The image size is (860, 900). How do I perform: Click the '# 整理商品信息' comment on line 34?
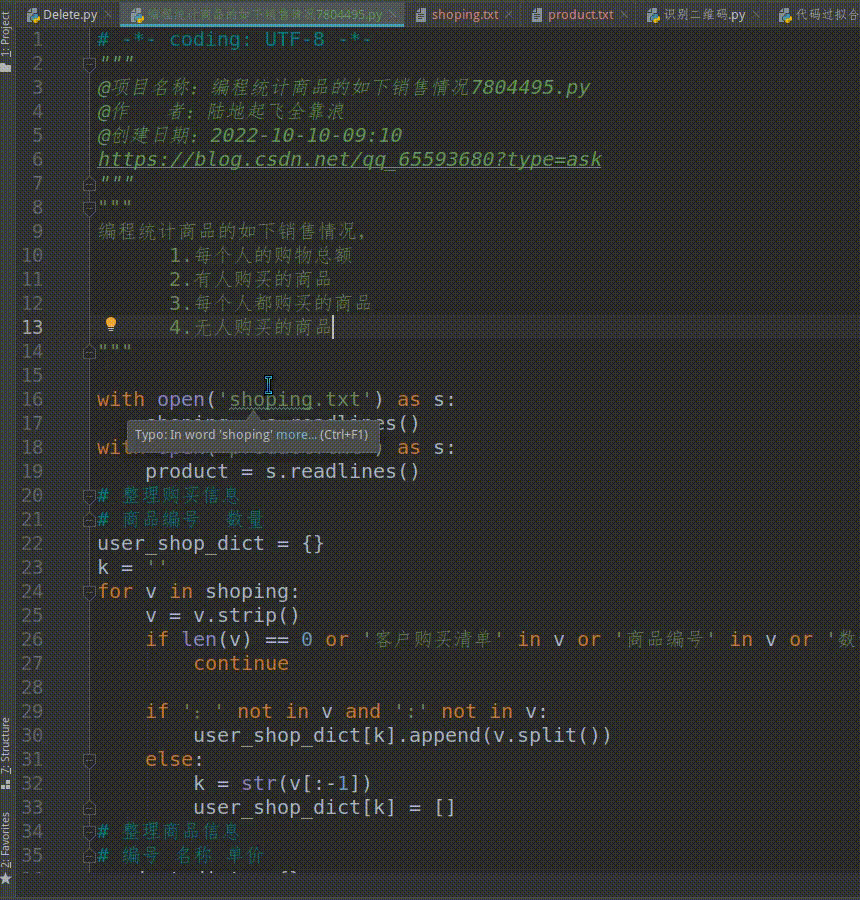pos(168,831)
